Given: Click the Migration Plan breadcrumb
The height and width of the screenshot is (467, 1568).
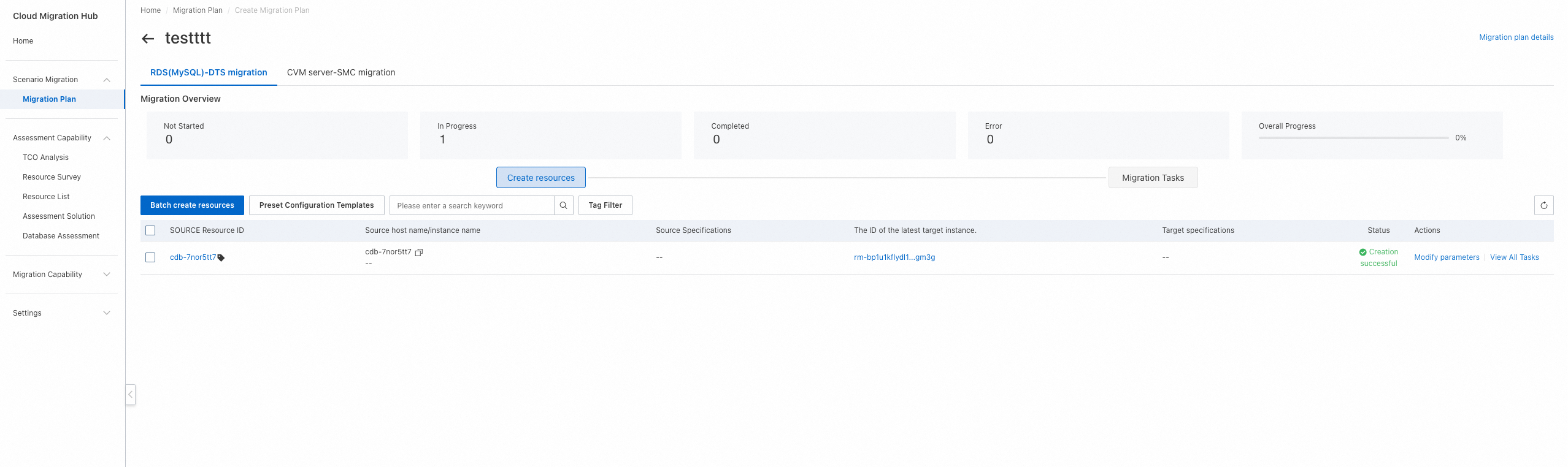Looking at the screenshot, I should click(x=198, y=10).
